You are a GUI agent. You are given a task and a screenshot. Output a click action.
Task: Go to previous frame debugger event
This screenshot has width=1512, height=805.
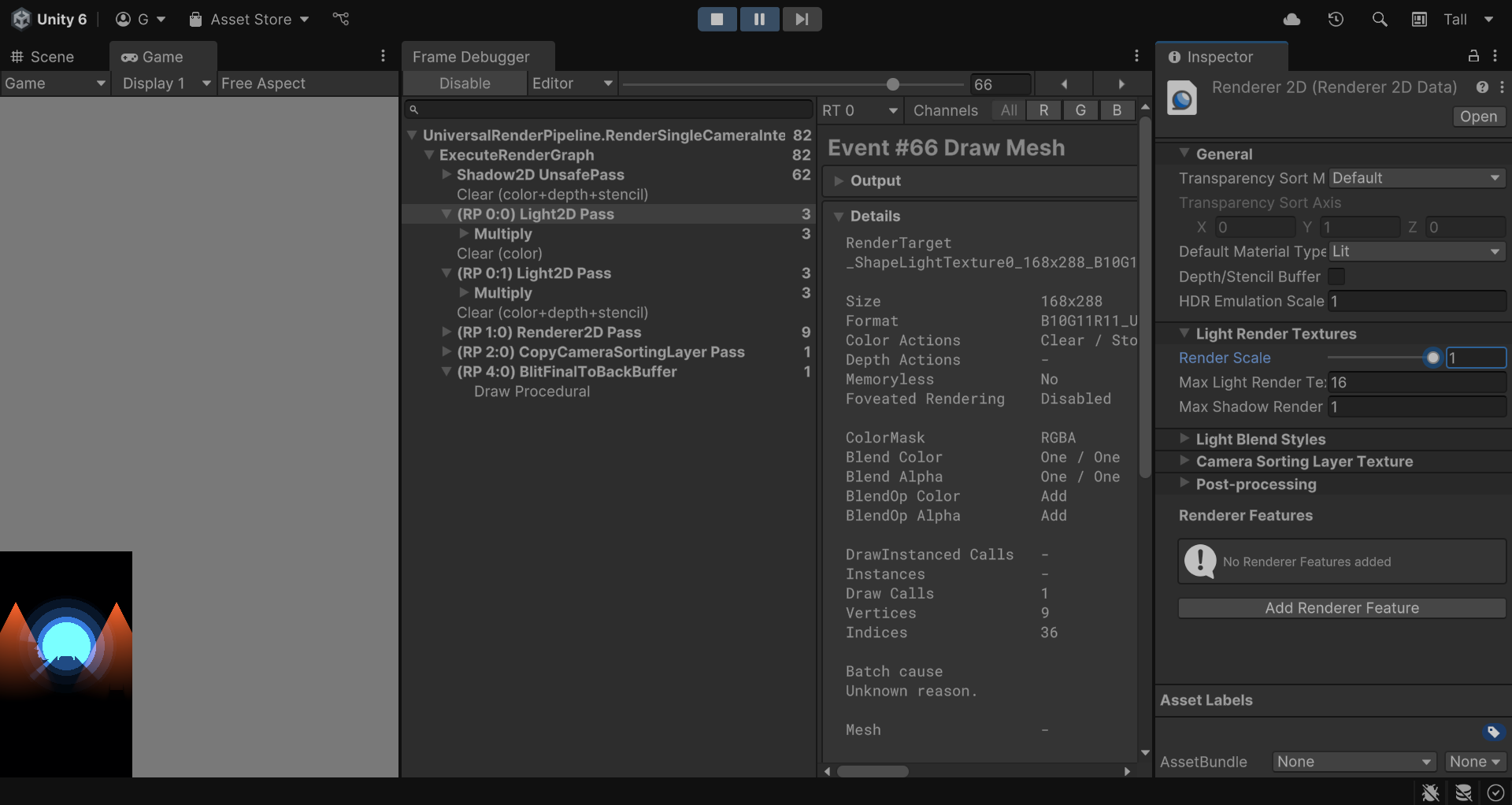click(x=1064, y=83)
